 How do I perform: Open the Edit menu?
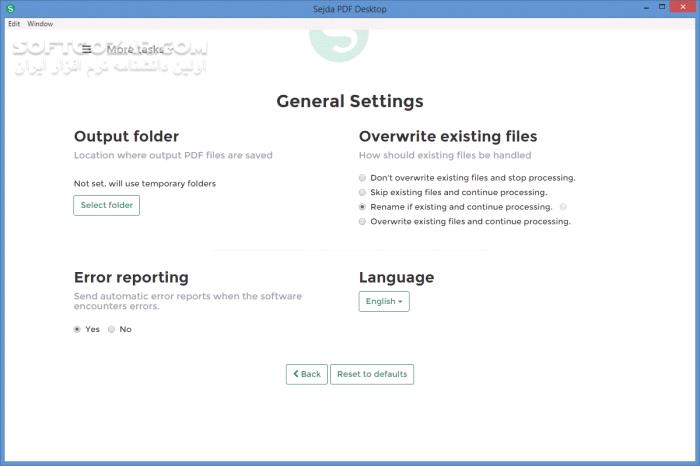14,24
